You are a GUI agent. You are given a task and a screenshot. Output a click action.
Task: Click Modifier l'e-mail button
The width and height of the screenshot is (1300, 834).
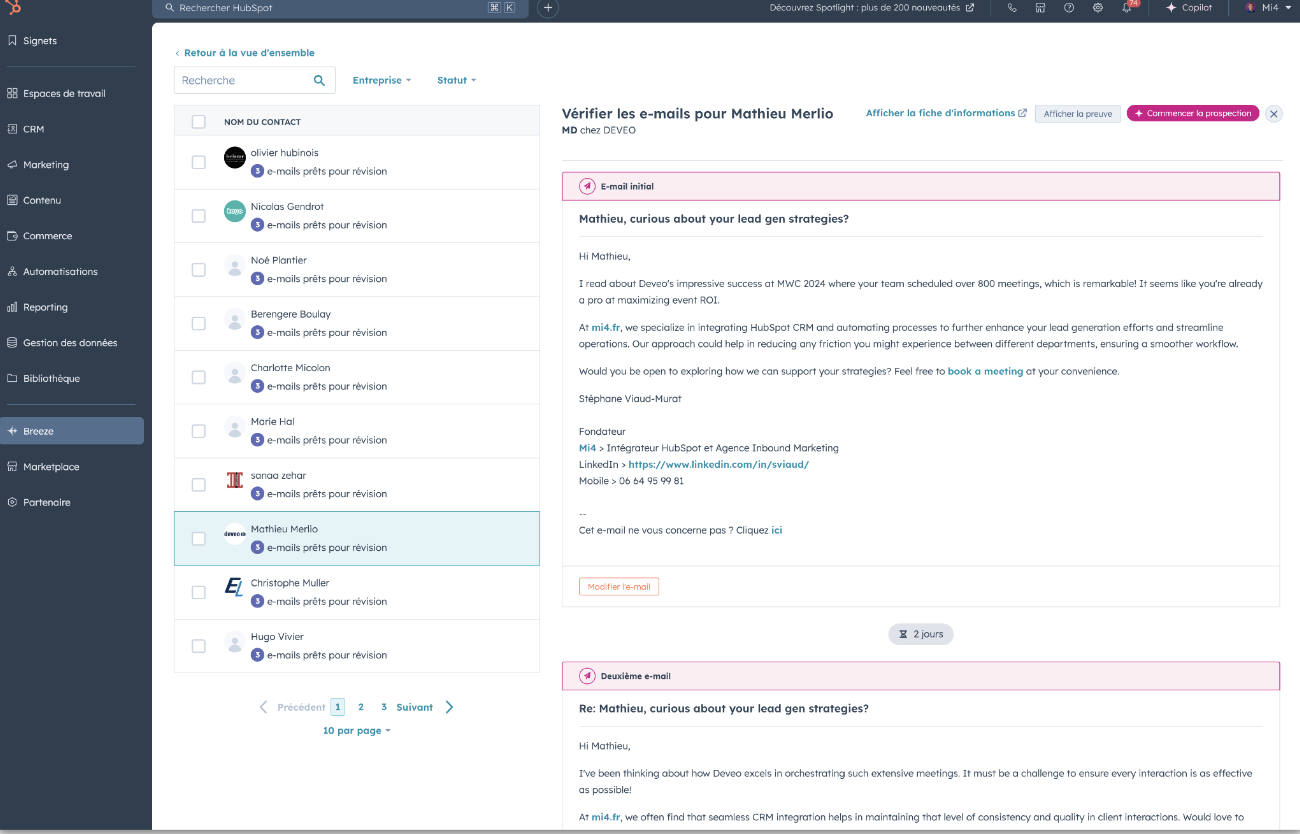coord(618,587)
